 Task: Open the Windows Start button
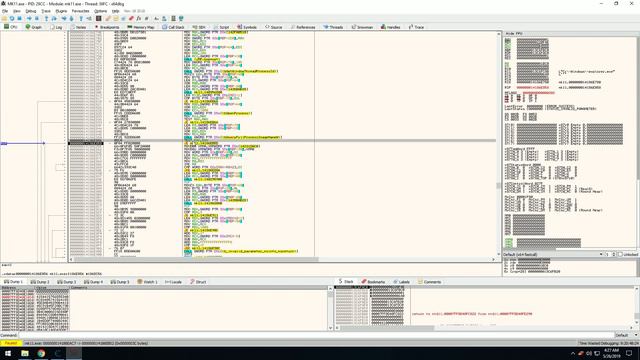[x=8, y=353]
